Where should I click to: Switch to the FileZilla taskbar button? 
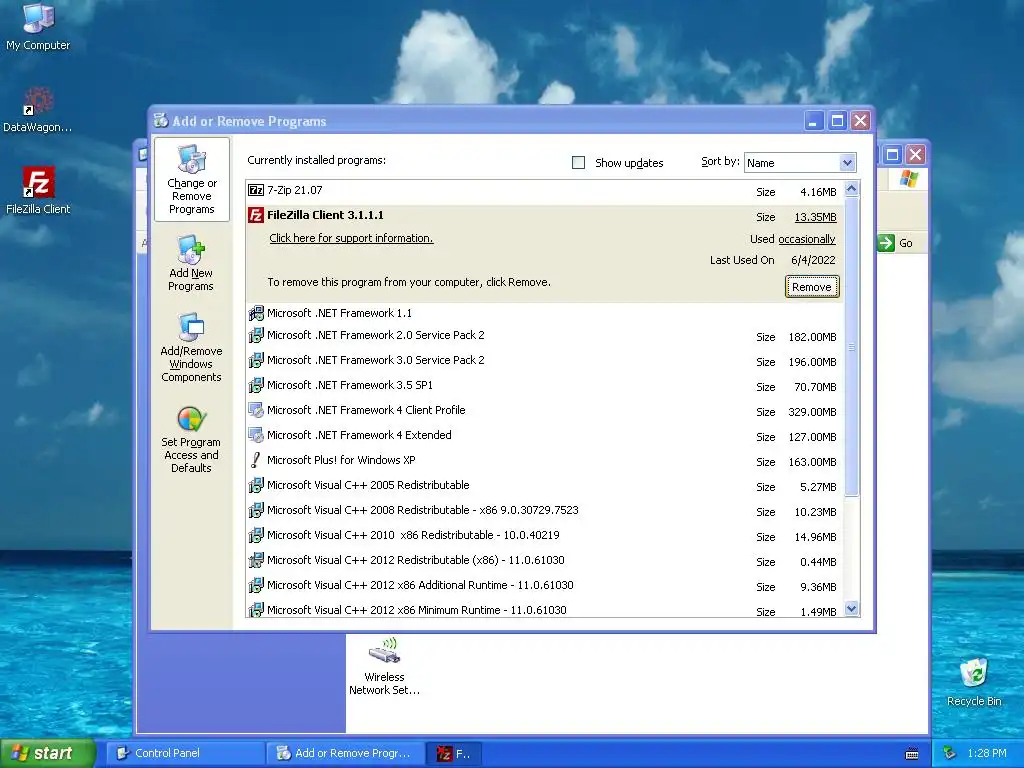[x=455, y=754]
